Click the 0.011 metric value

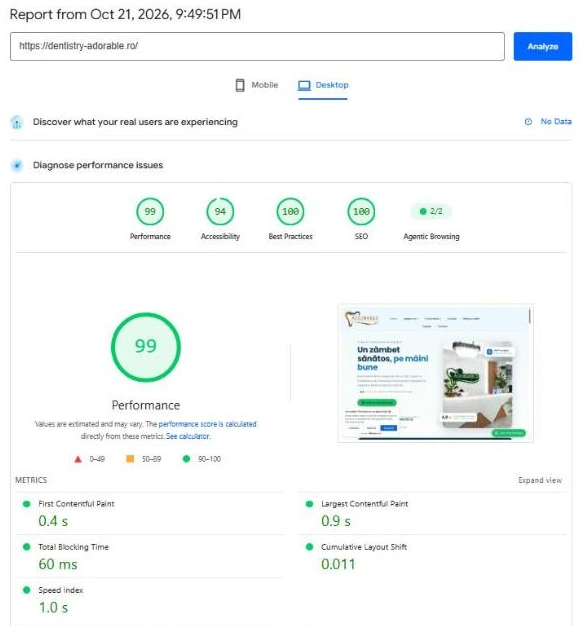pyautogui.click(x=338, y=564)
